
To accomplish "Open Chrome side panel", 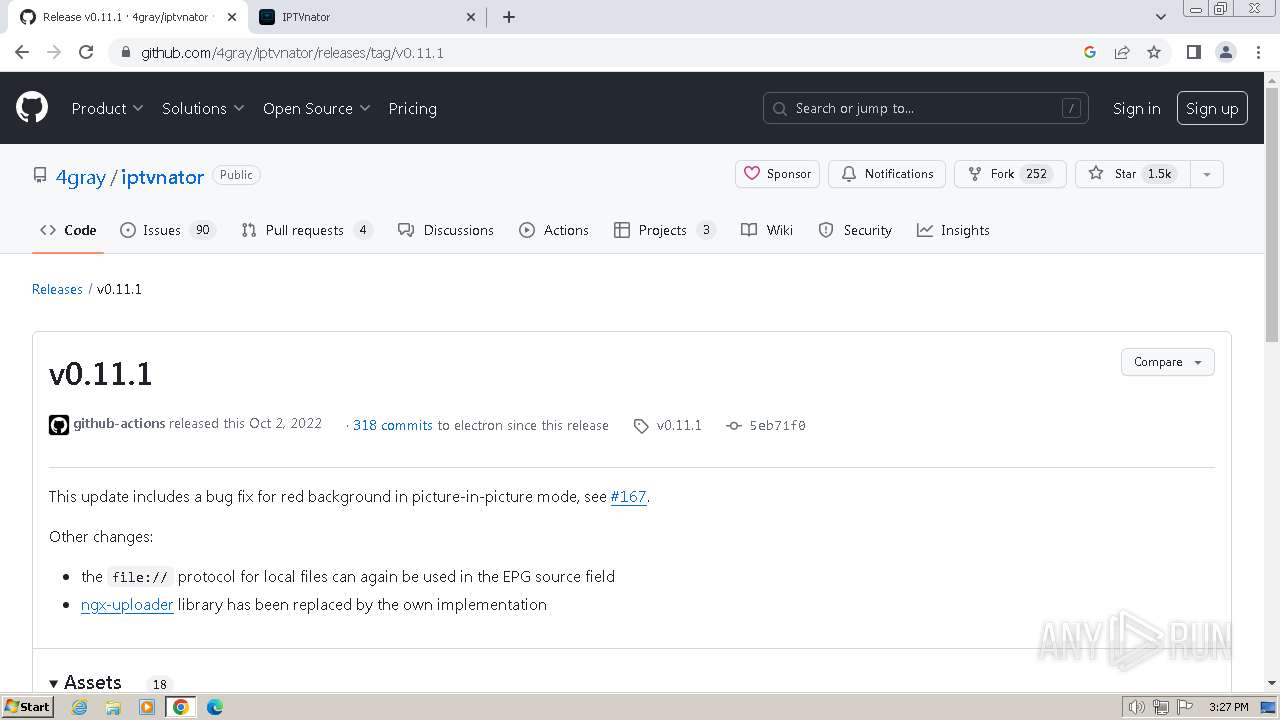I will 1193,52.
